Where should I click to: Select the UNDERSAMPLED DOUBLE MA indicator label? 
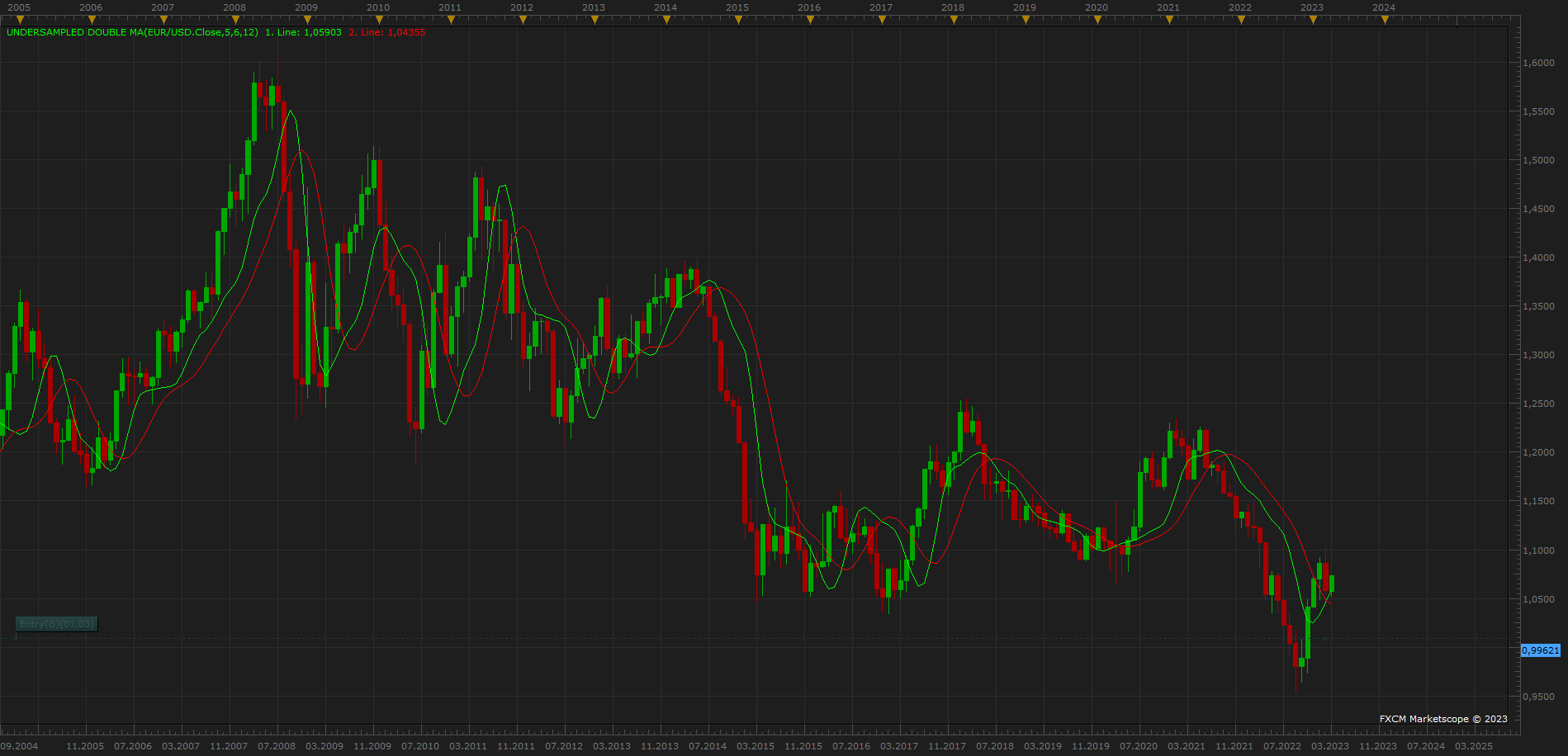click(132, 32)
